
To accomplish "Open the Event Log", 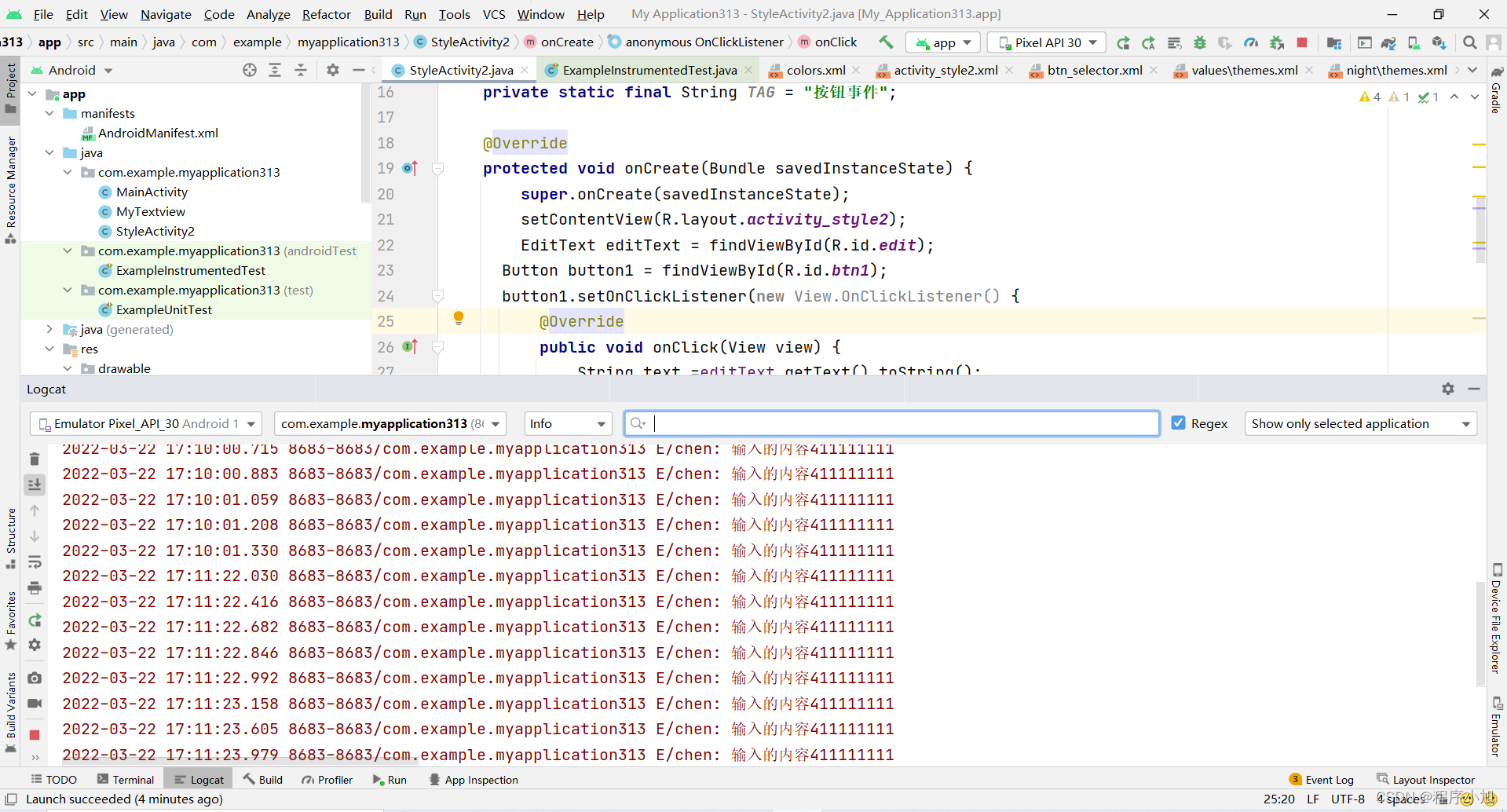I will click(x=1322, y=780).
